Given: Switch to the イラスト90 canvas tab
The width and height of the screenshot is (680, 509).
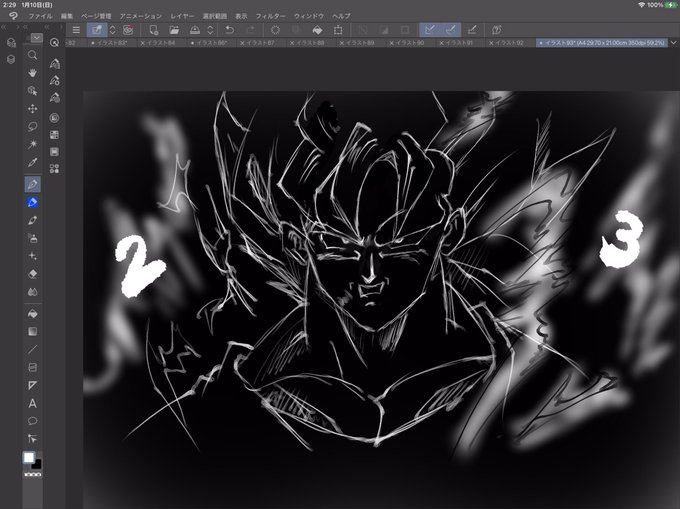Looking at the screenshot, I should (409, 43).
